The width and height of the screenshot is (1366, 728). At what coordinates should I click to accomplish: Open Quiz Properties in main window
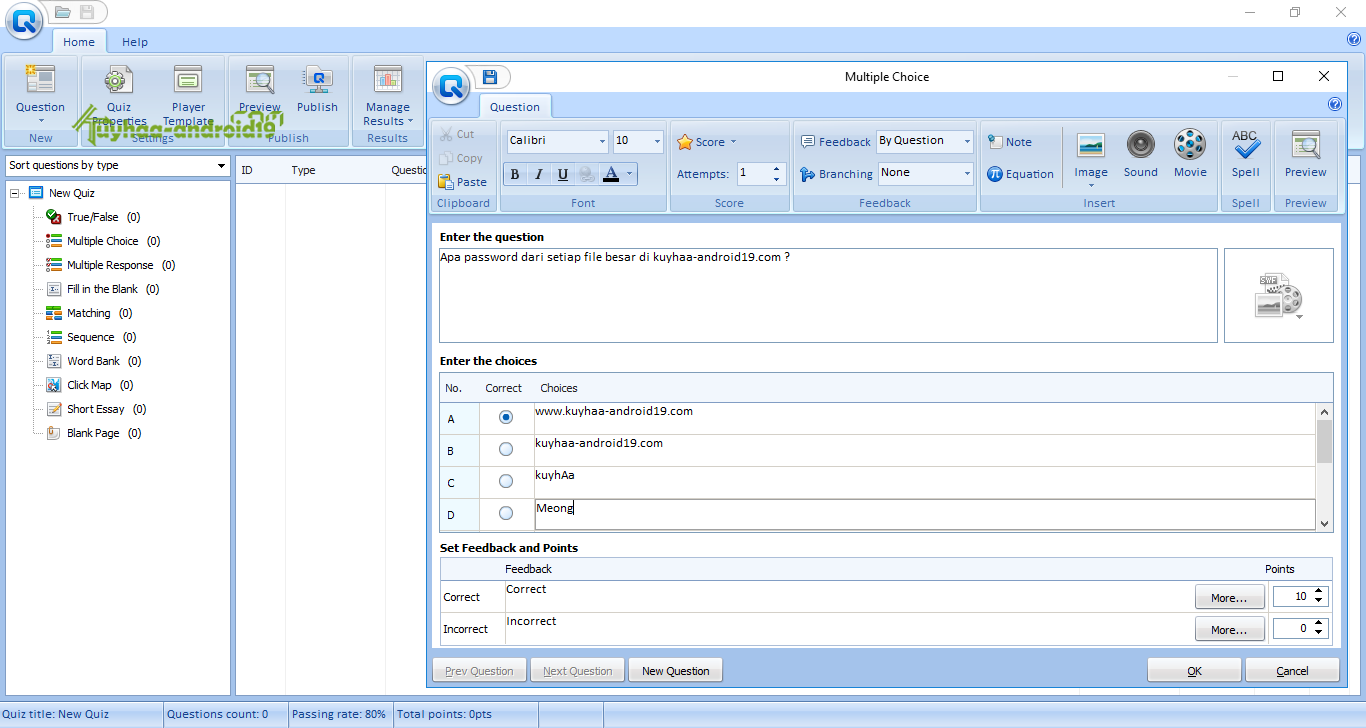118,95
